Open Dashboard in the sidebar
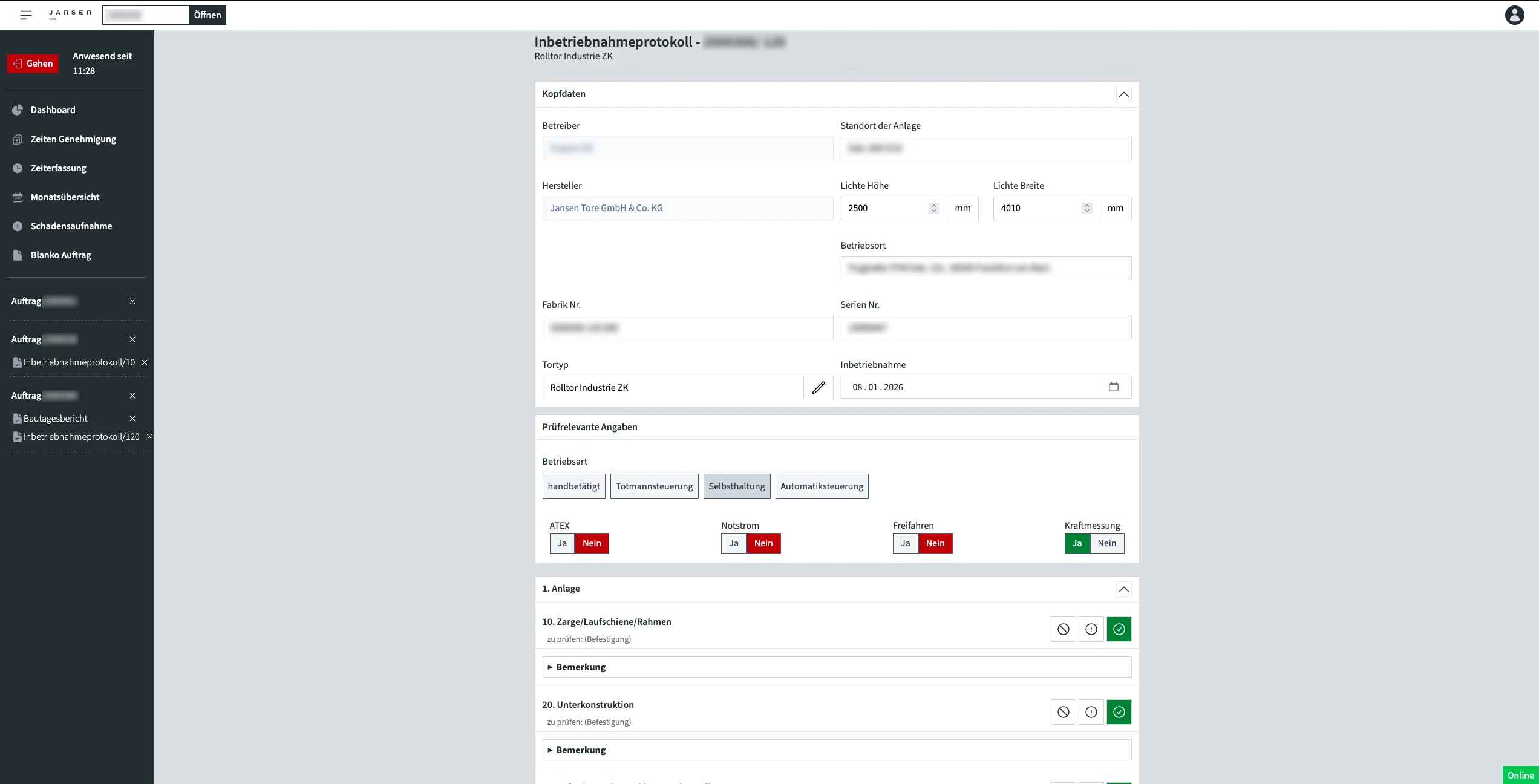Viewport: 1539px width, 784px height. pyautogui.click(x=53, y=110)
